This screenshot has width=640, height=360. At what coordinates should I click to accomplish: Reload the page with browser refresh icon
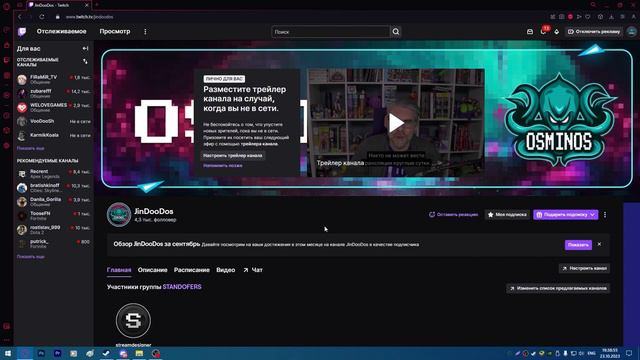(x=42, y=17)
